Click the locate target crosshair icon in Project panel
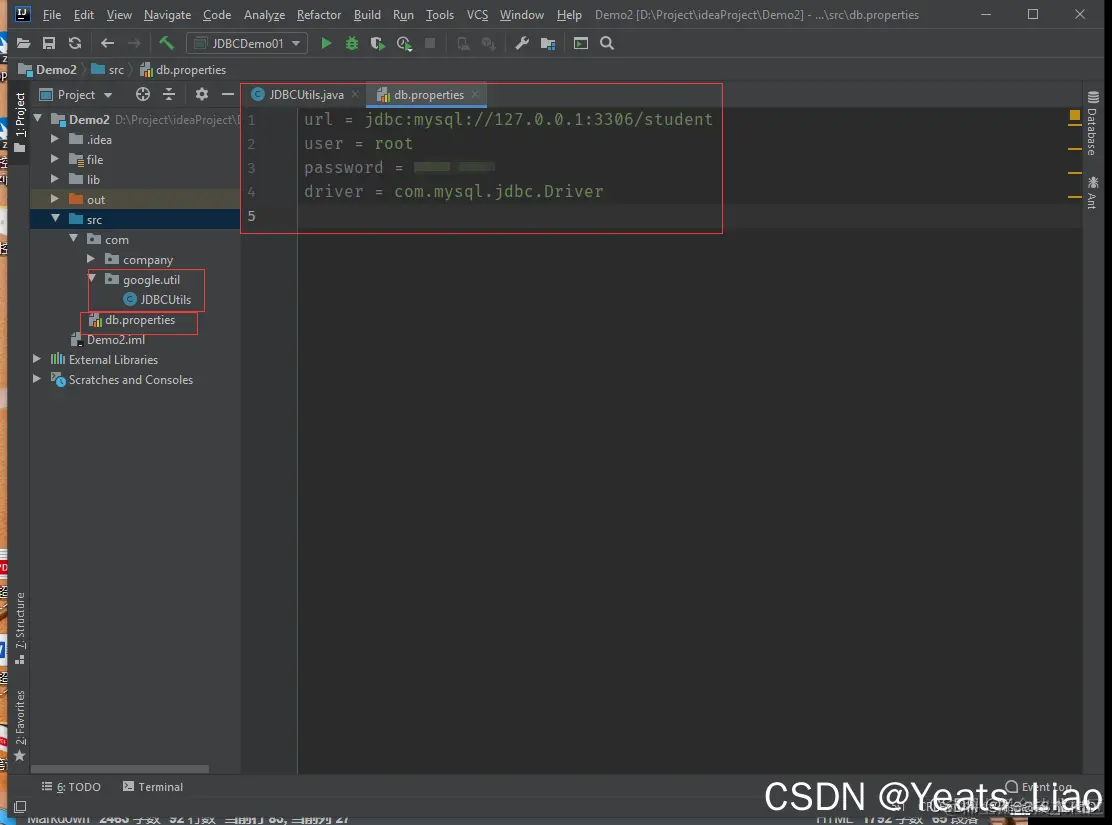This screenshot has width=1112, height=825. pos(143,94)
